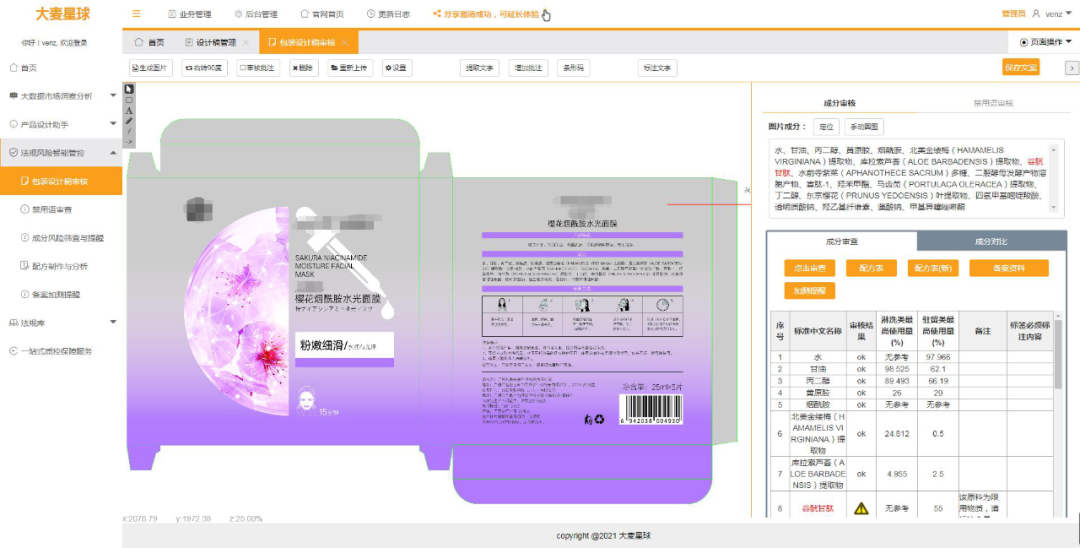Select the rectangle tool in the canvas toolbox
This screenshot has height=548, width=1080.
tap(129, 100)
